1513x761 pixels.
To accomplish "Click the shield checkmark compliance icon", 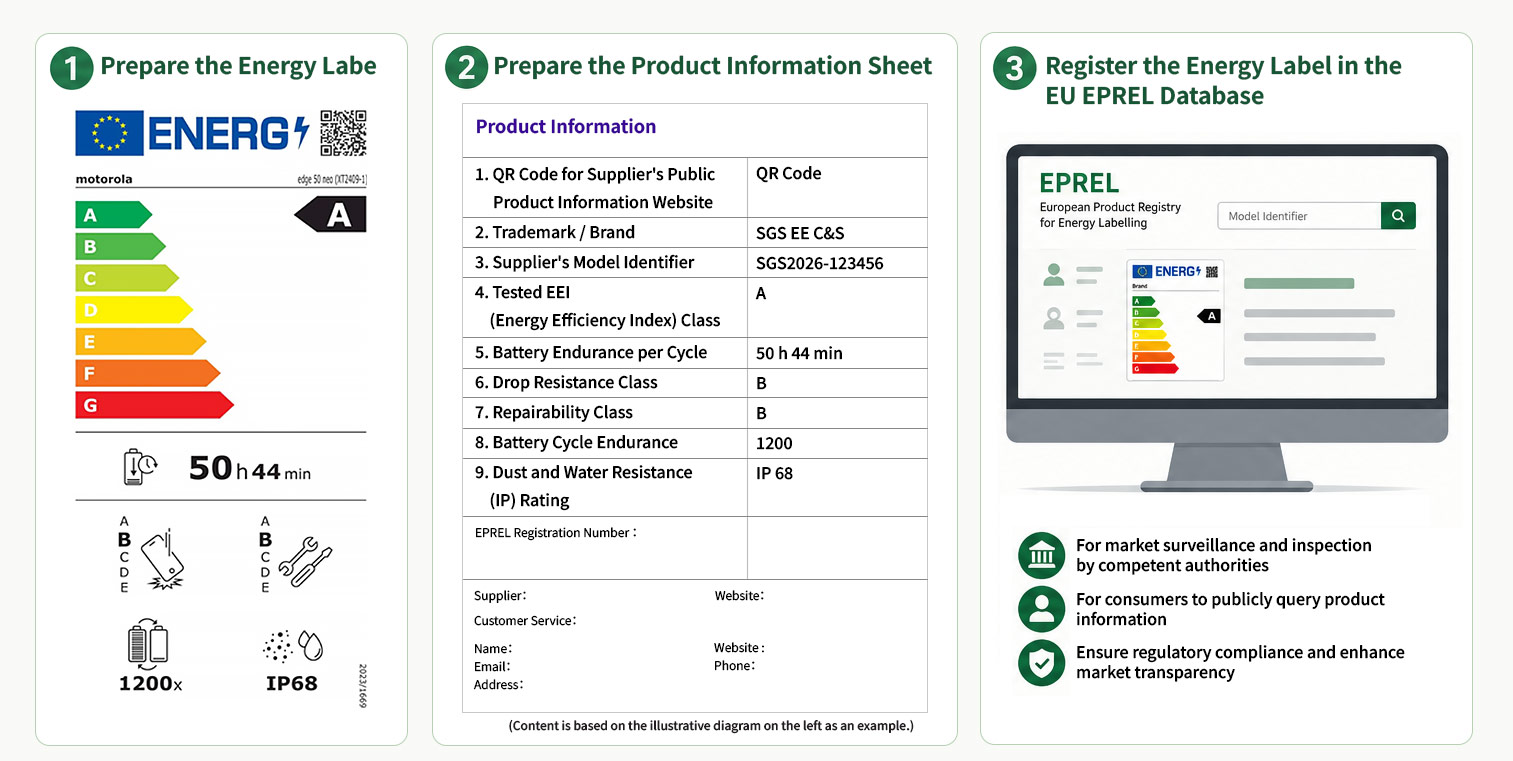I will [x=1041, y=662].
